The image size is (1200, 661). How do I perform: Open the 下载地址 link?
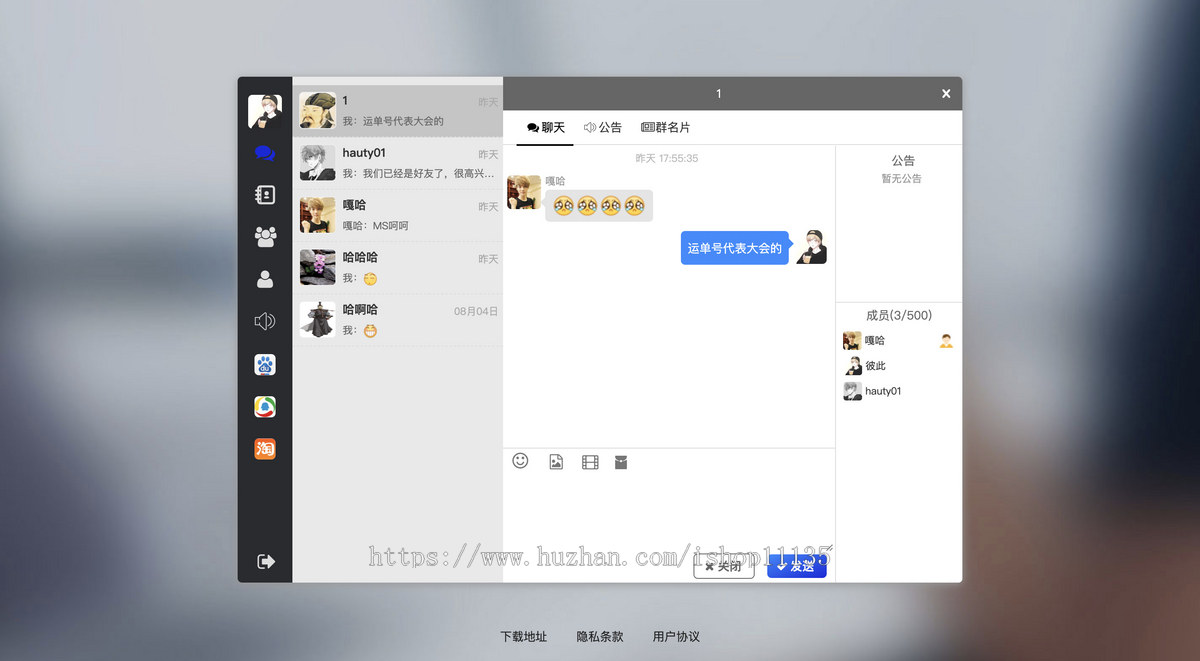524,636
